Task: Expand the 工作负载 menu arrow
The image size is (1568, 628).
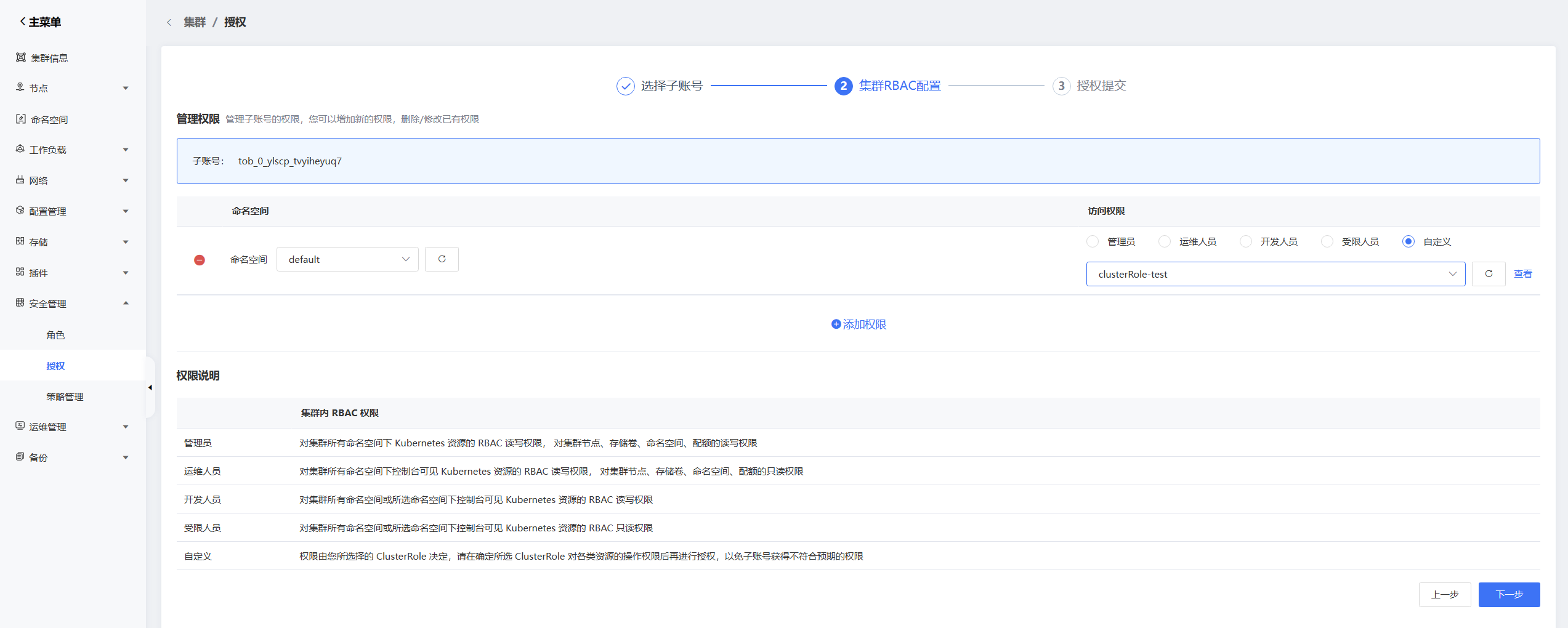Action: click(126, 150)
